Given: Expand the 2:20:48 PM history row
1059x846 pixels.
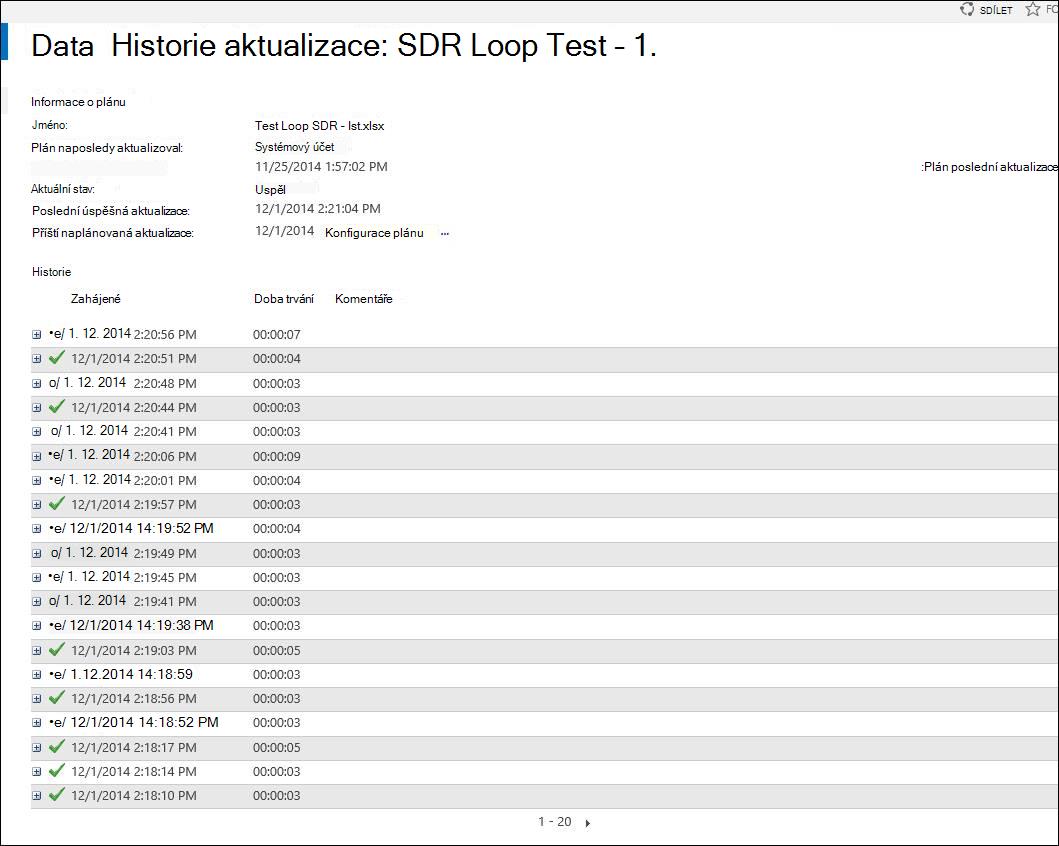Looking at the screenshot, I should 36,384.
